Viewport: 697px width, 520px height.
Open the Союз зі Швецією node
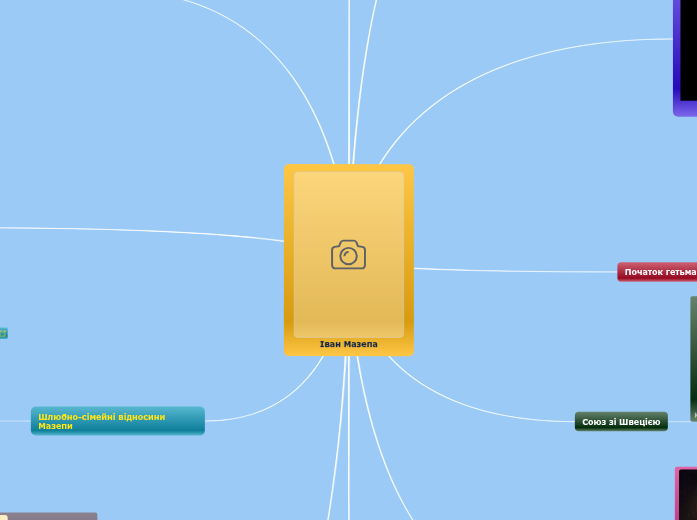pyautogui.click(x=621, y=422)
